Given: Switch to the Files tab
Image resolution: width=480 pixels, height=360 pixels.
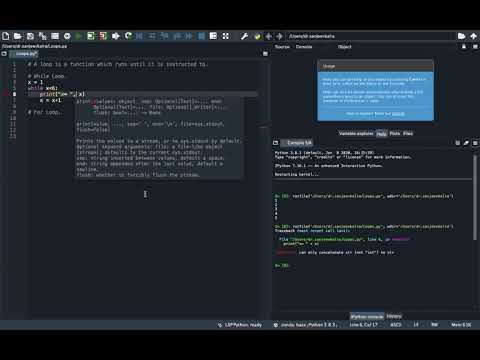Looking at the screenshot, I should coord(408,133).
